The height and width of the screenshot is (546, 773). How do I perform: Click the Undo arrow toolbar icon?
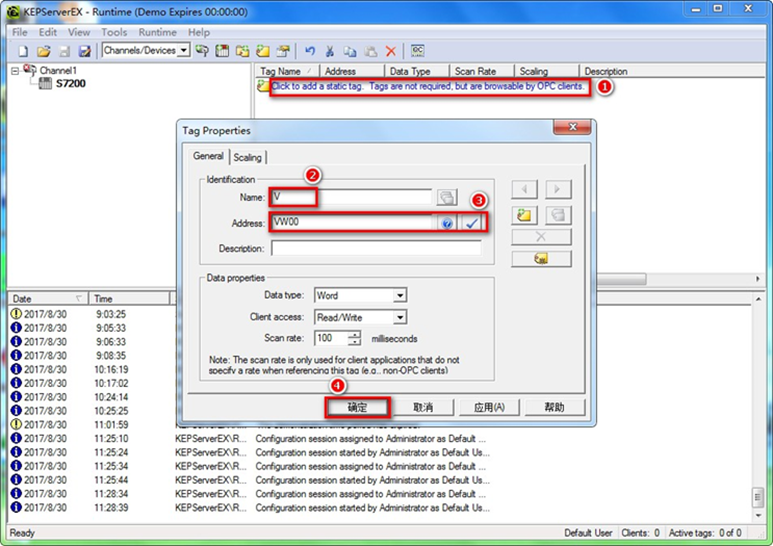(x=310, y=51)
